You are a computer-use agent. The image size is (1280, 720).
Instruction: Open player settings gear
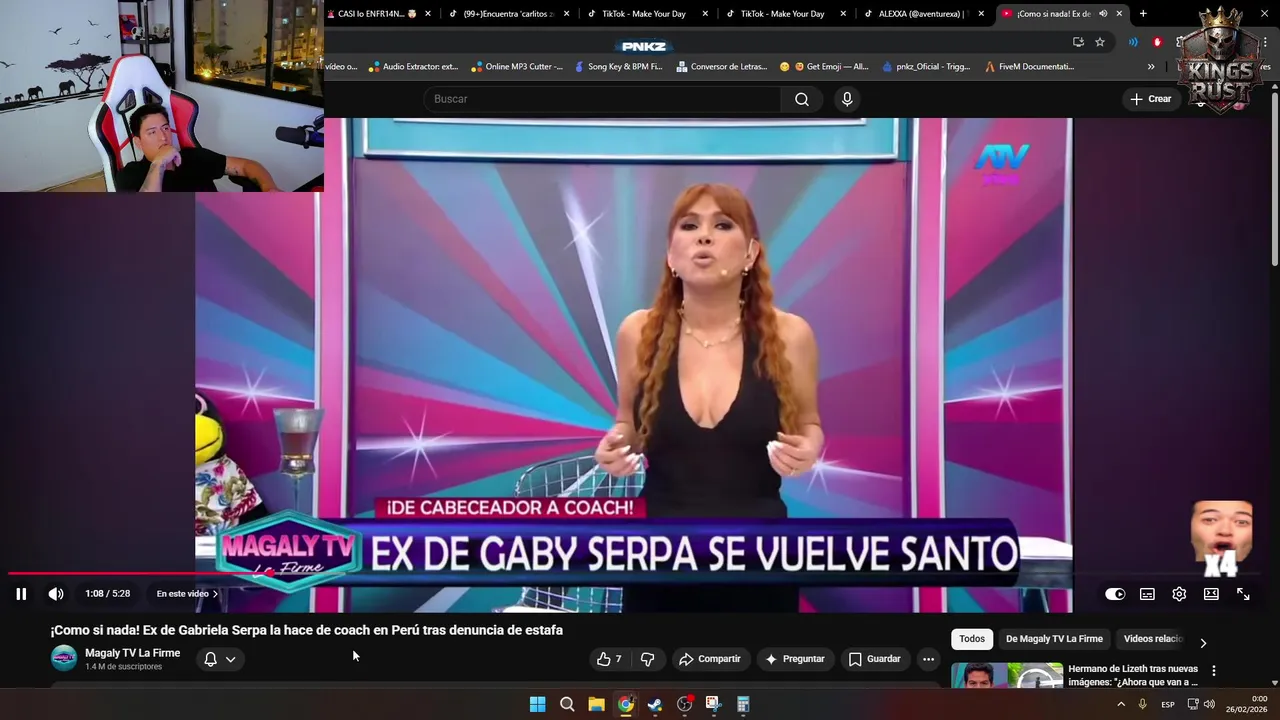pyautogui.click(x=1179, y=594)
